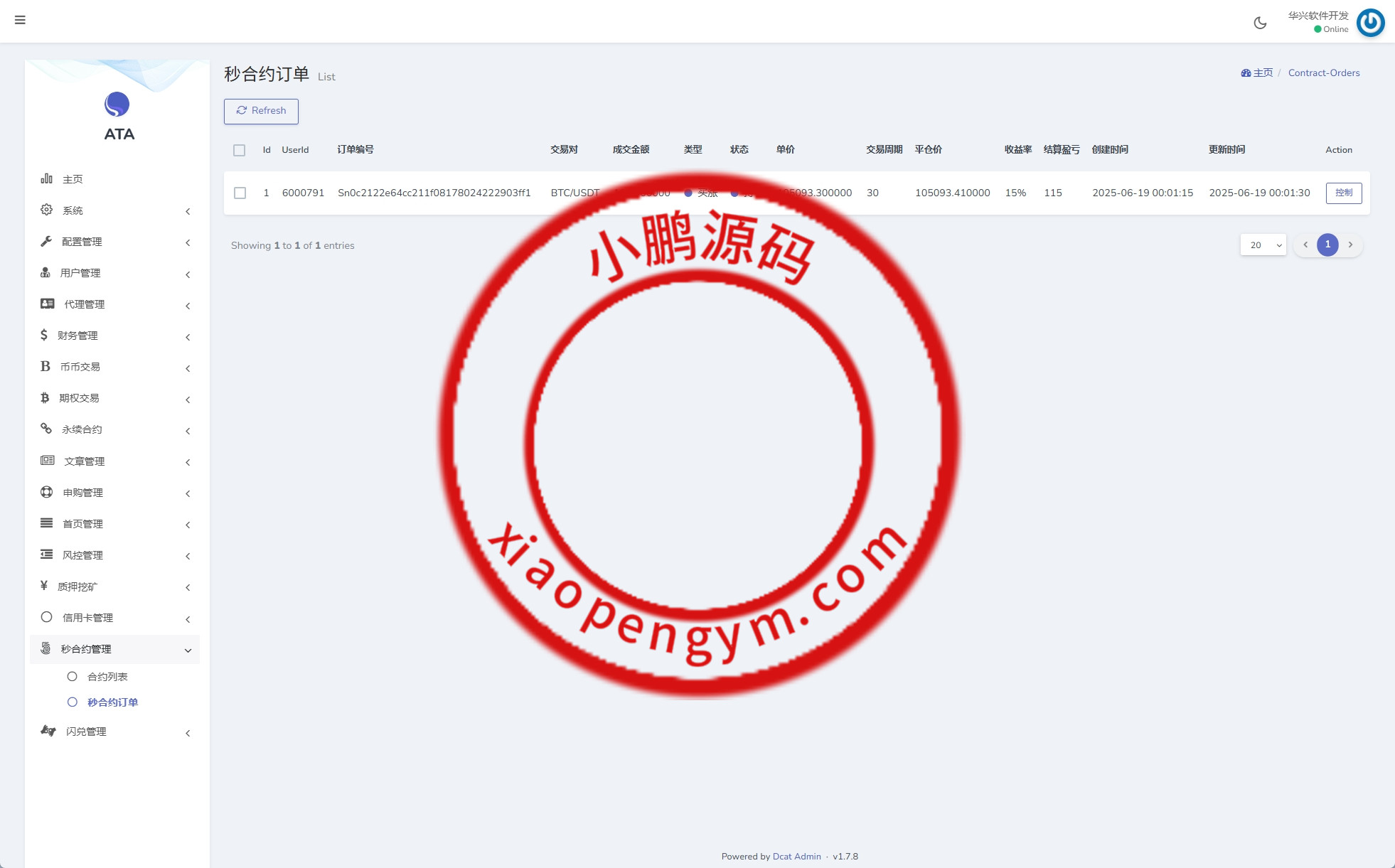The height and width of the screenshot is (868, 1395).
Task: Click the Refresh button
Action: [x=261, y=111]
